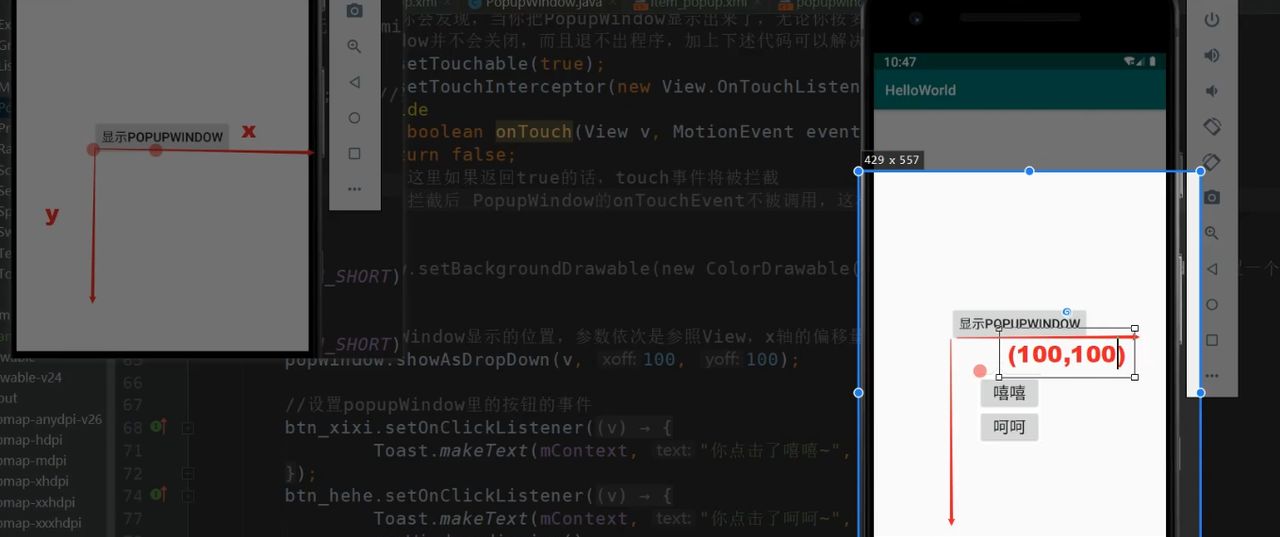The image size is (1280, 537).
Task: Click the 429 x 557 selection size label
Action: point(892,160)
